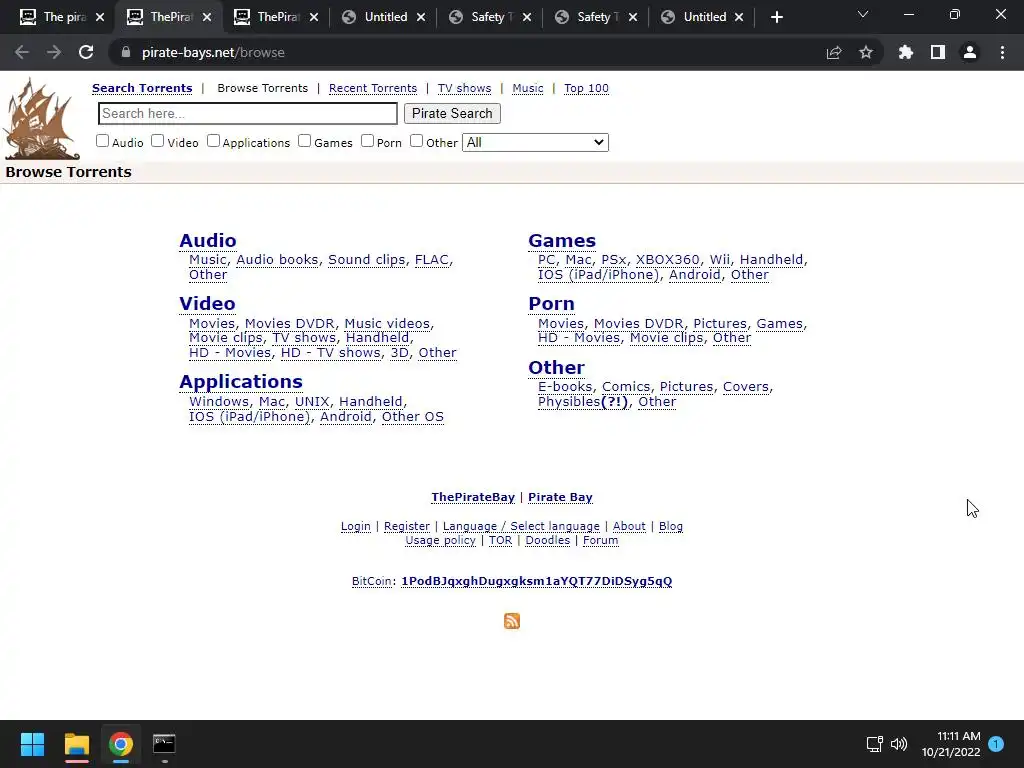Launch File Explorer from the taskbar
The width and height of the screenshot is (1024, 768).
tap(76, 744)
